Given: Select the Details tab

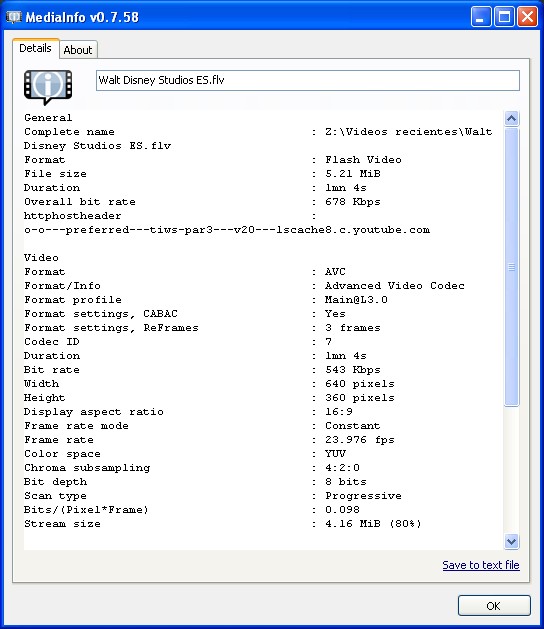Looking at the screenshot, I should 35,48.
